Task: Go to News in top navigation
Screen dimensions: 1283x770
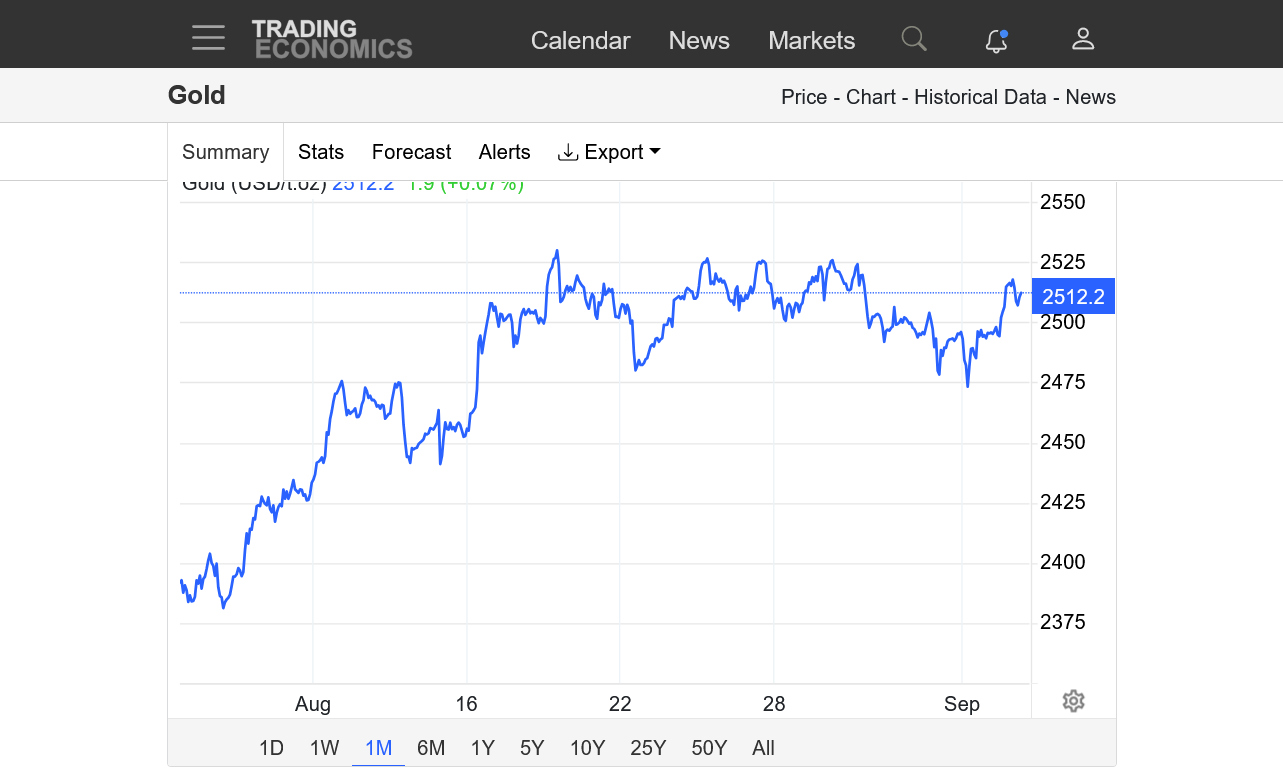Action: (699, 41)
